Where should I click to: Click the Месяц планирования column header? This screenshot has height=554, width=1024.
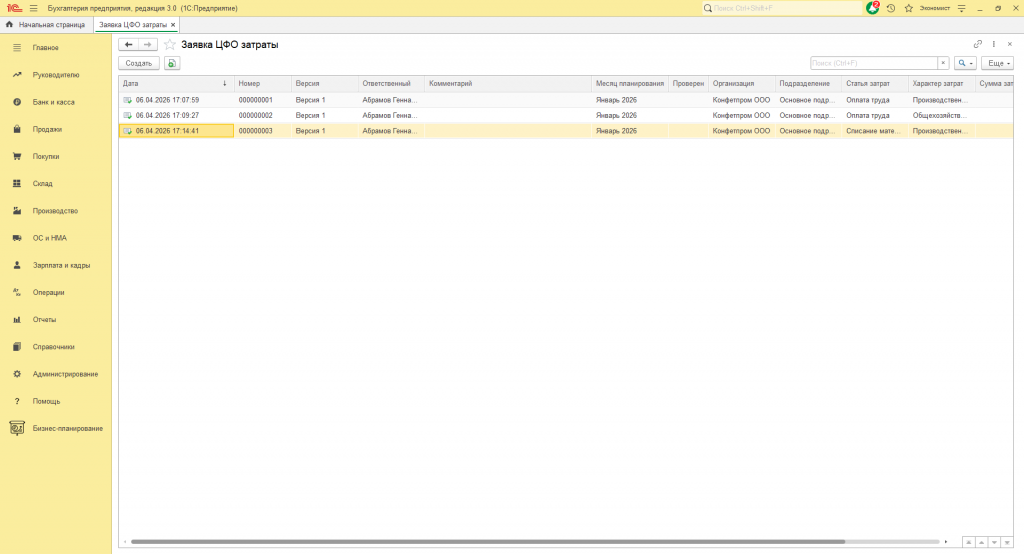click(x=630, y=84)
